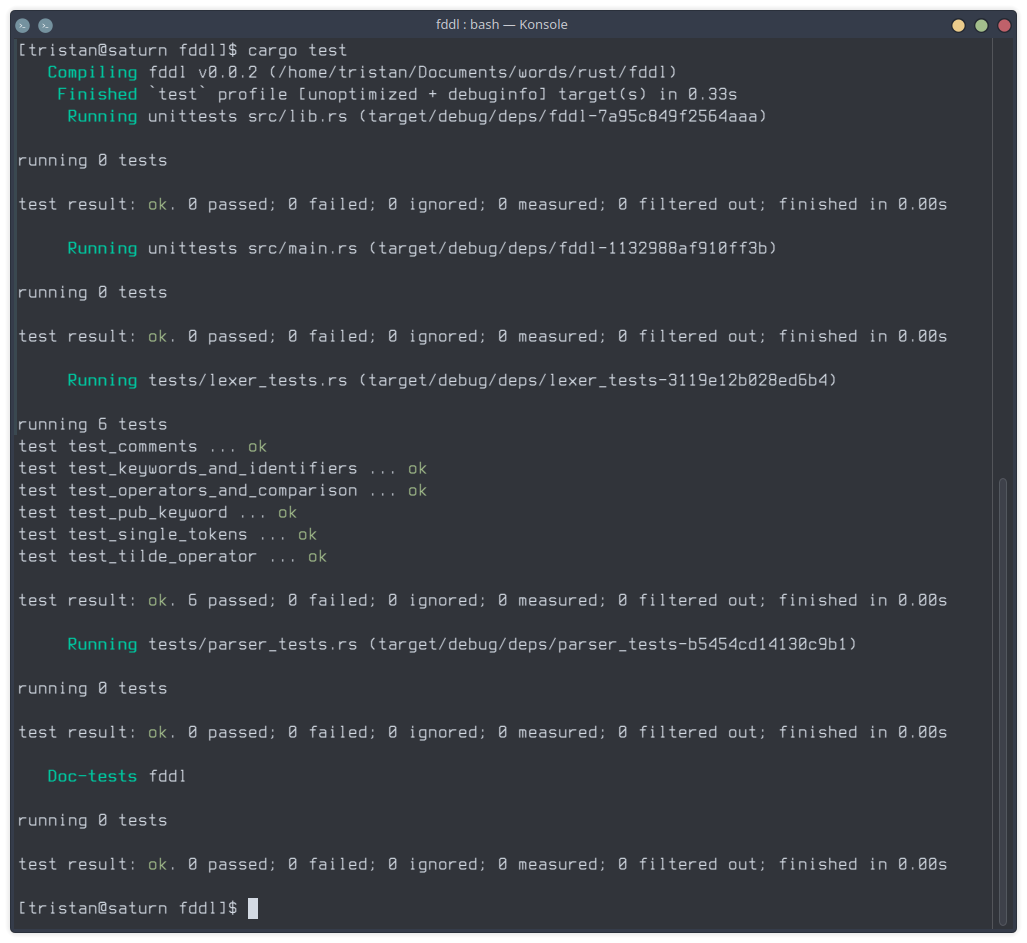Click 'Running' before unittests src/main.rs
Screen dimensions: 1027x943
[x=102, y=248]
